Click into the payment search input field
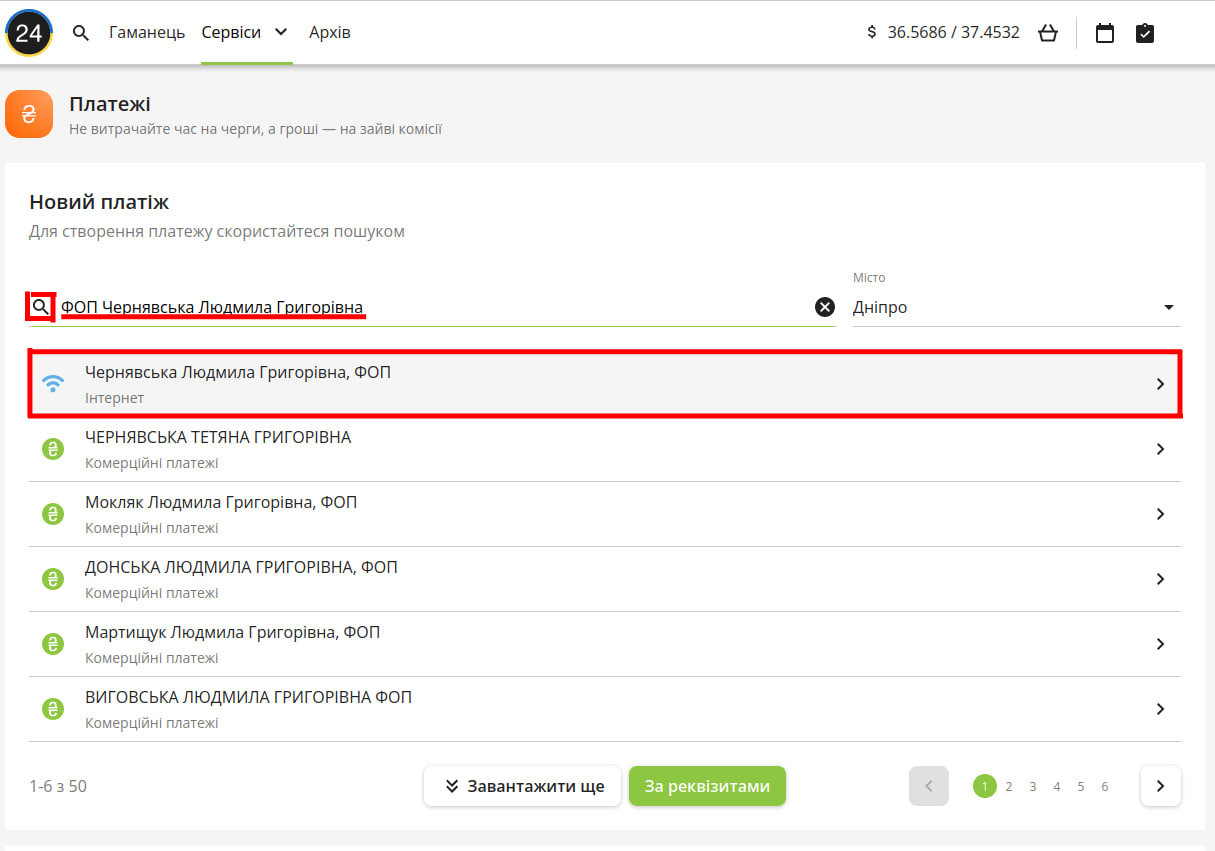The width and height of the screenshot is (1215, 851). coord(430,307)
